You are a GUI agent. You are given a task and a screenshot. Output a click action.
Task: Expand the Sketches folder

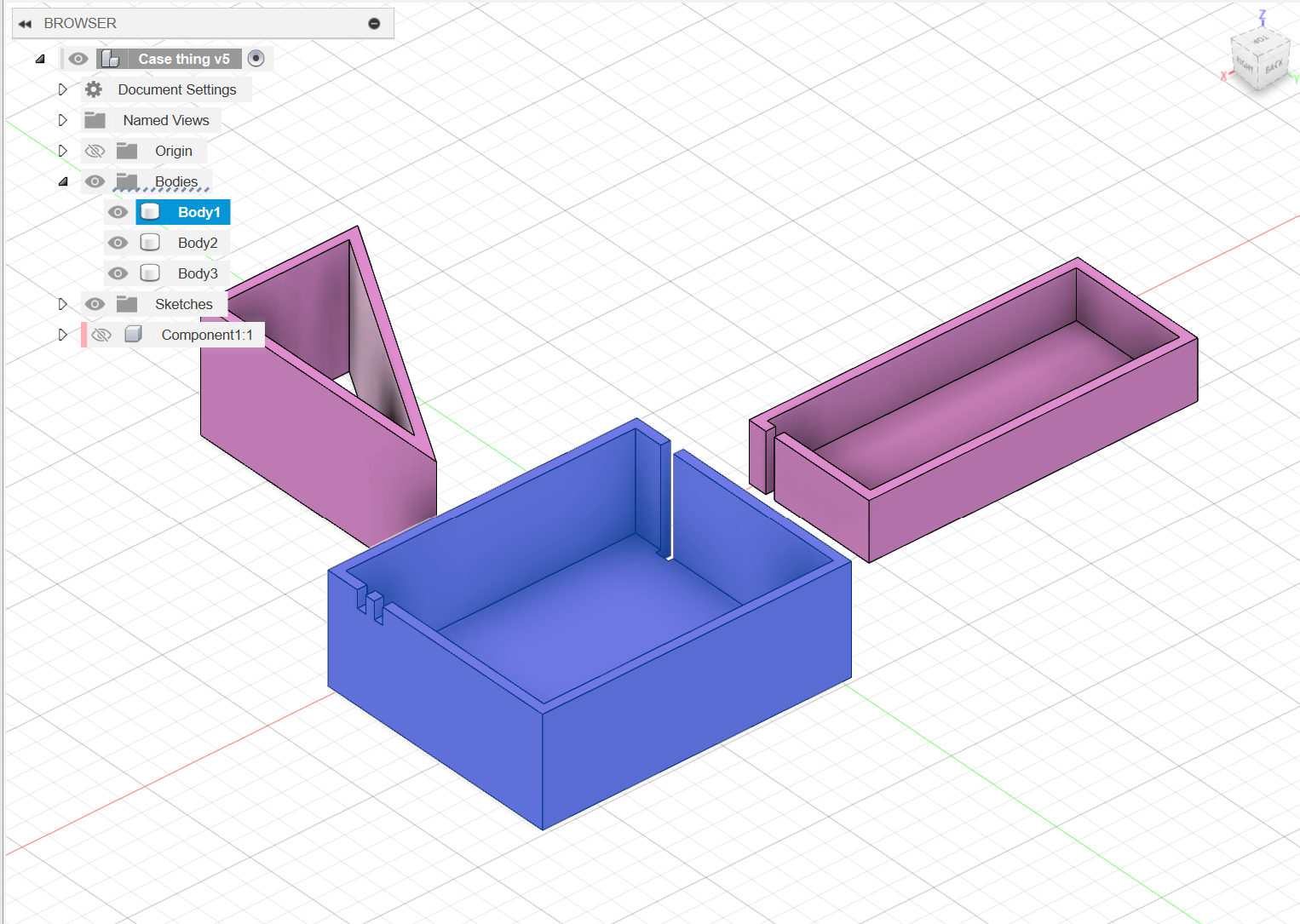coord(62,304)
